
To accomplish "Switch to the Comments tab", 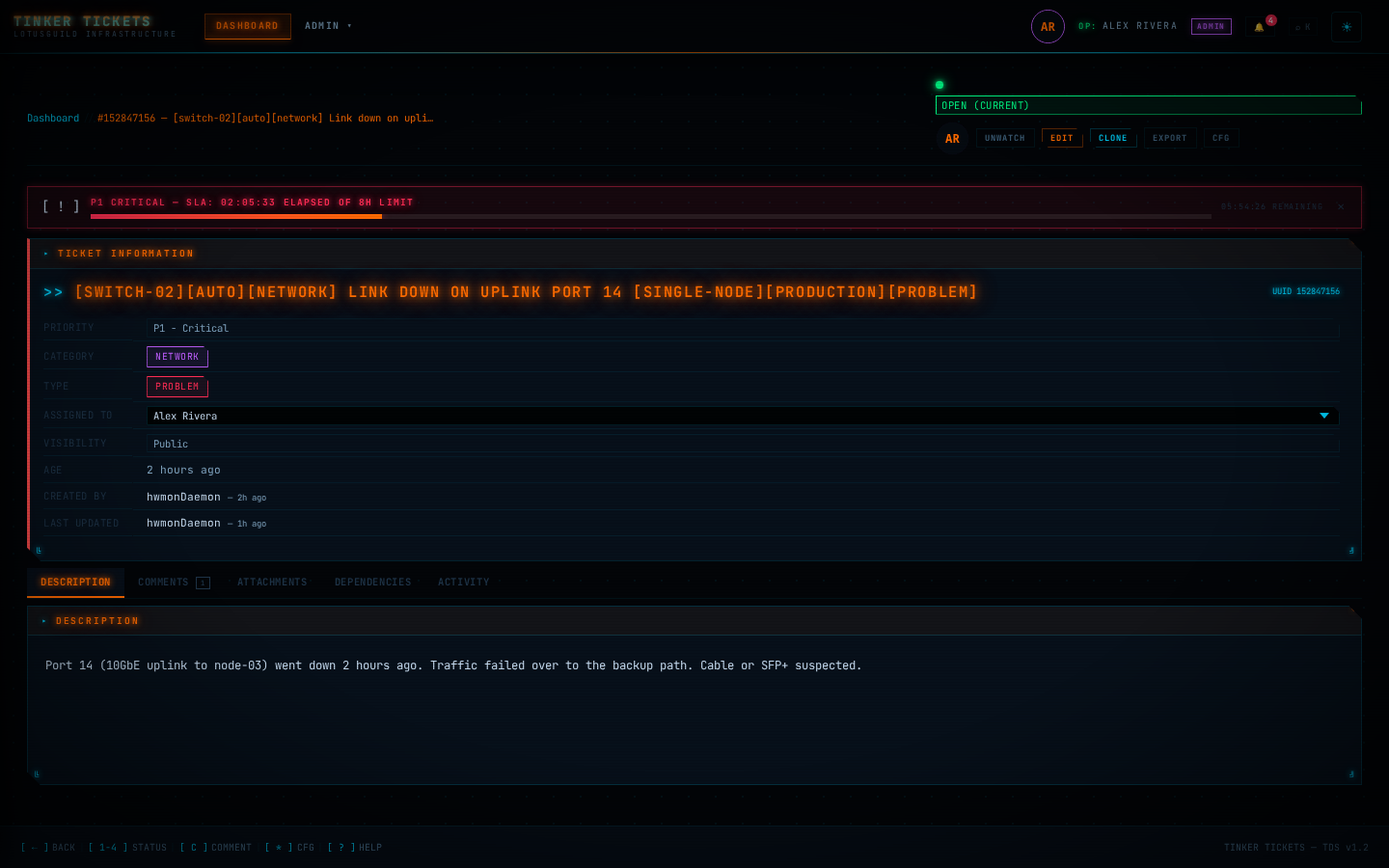I will coord(174,583).
